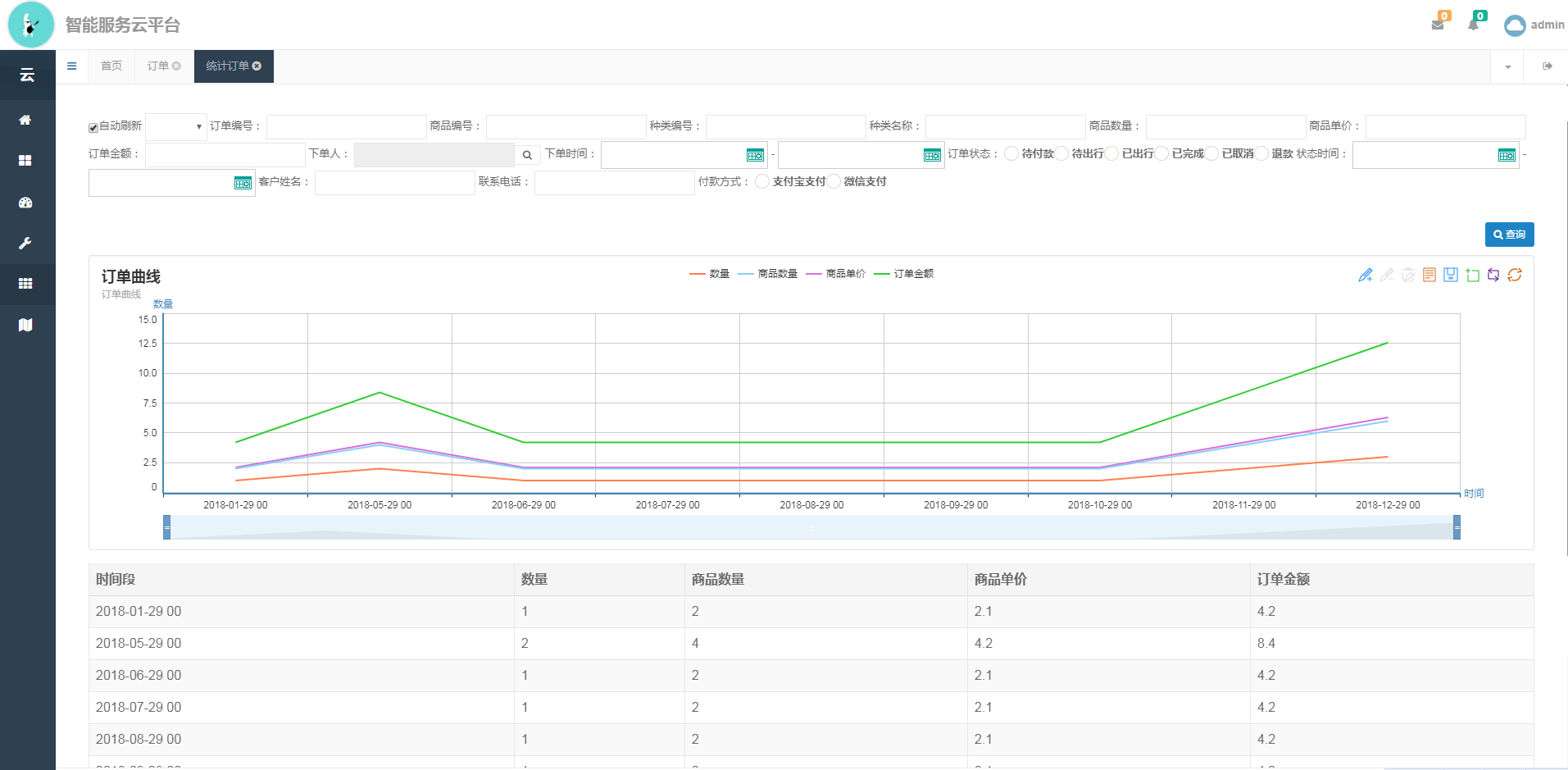This screenshot has width=1568, height=770.
Task: Select 微信支付 payment method radio
Action: point(834,182)
